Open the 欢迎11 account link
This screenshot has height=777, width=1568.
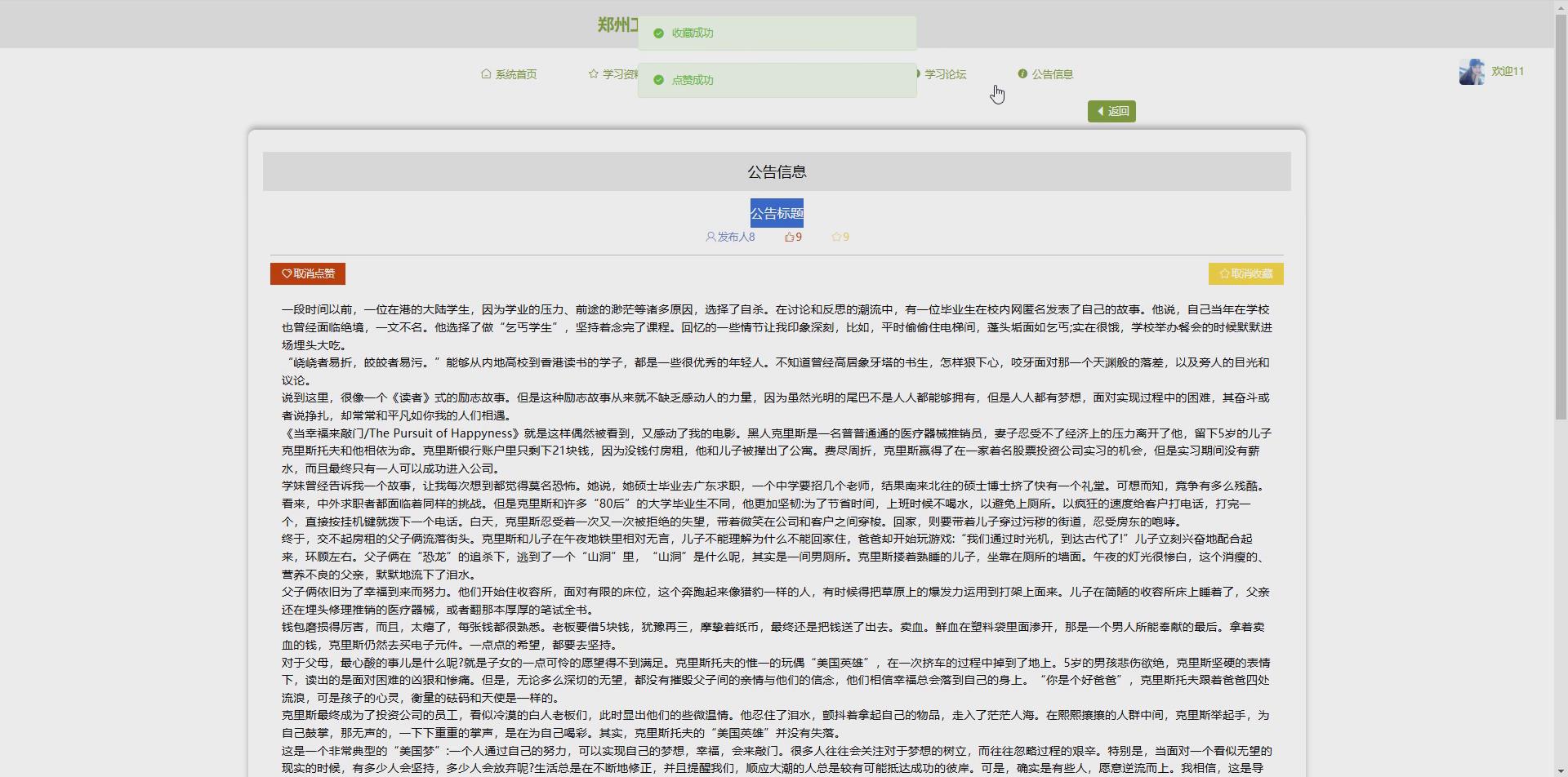click(x=1506, y=71)
